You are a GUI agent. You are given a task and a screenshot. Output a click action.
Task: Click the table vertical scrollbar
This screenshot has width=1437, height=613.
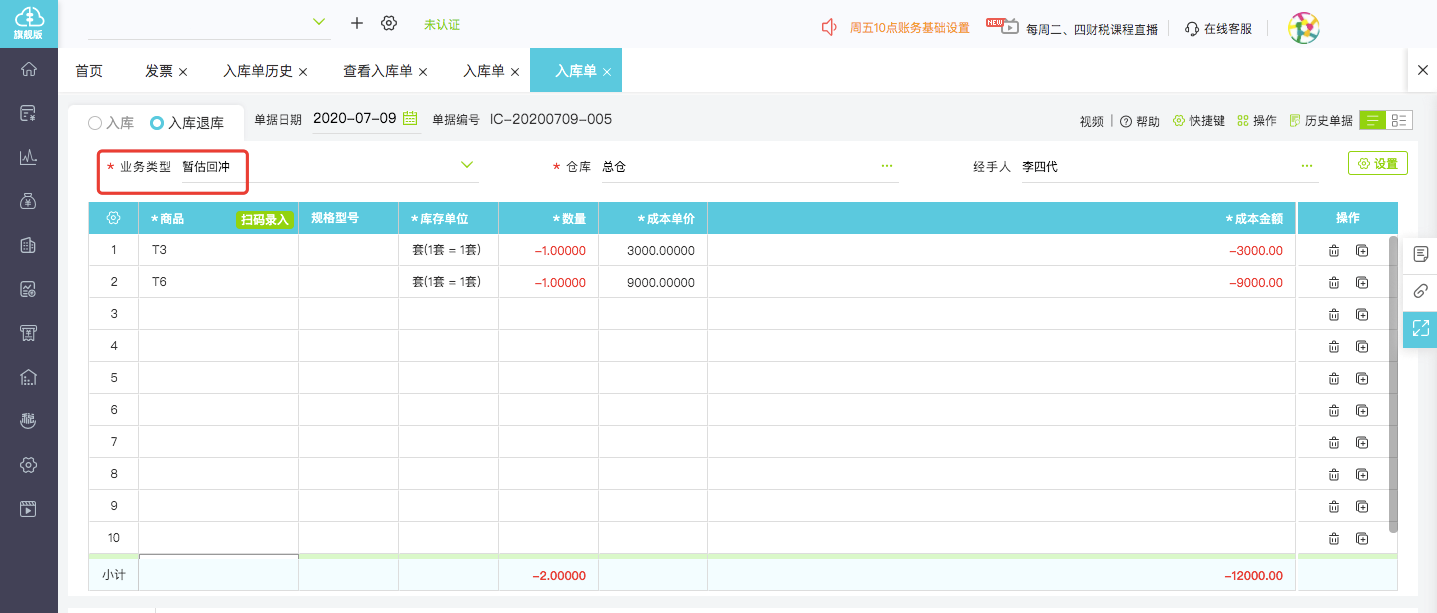1393,380
